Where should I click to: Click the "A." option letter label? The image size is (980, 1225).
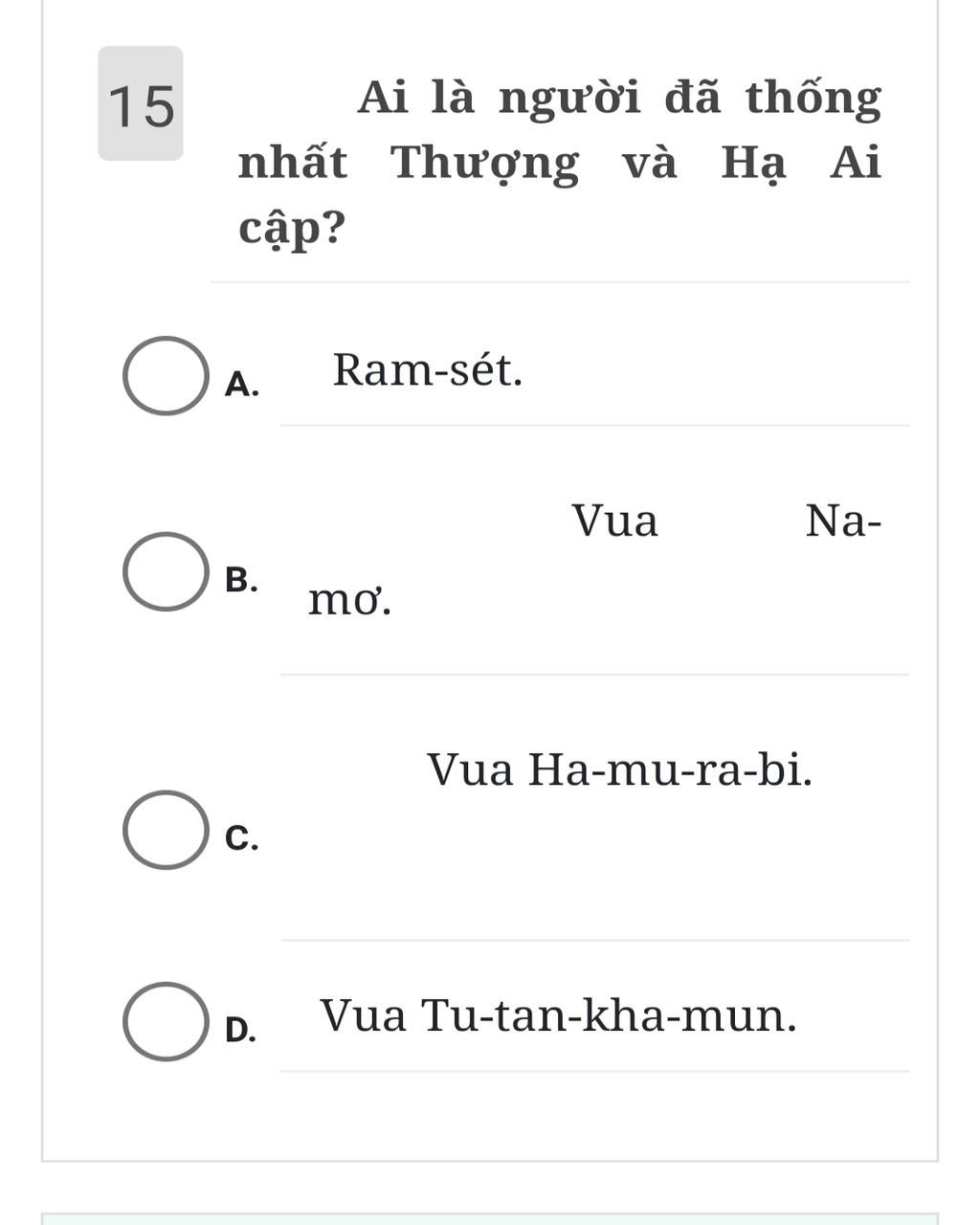(241, 385)
